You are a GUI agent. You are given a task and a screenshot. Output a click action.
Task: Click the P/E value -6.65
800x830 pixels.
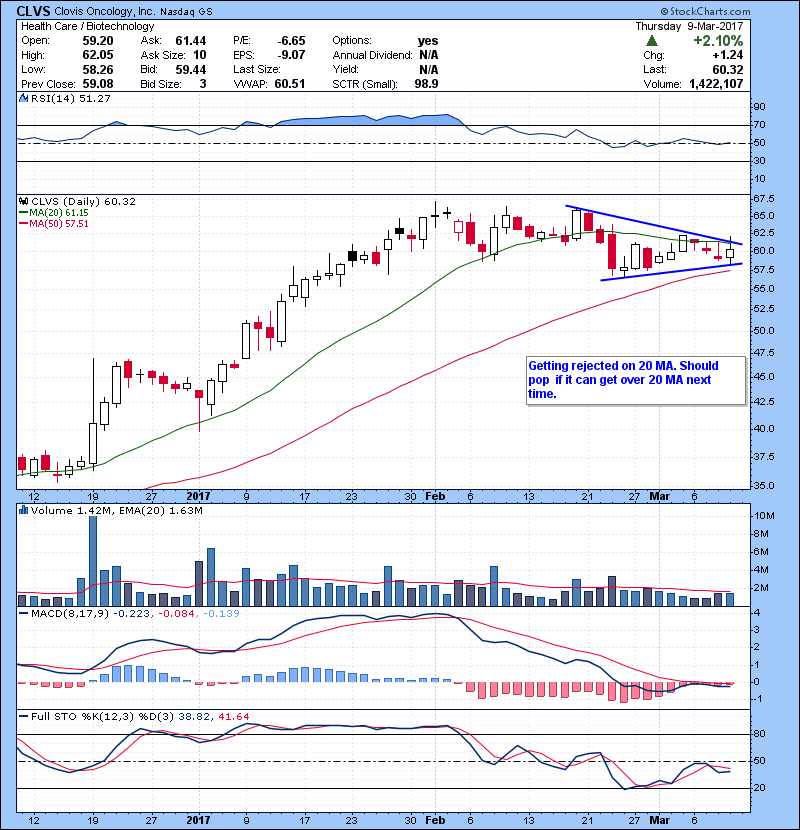291,41
